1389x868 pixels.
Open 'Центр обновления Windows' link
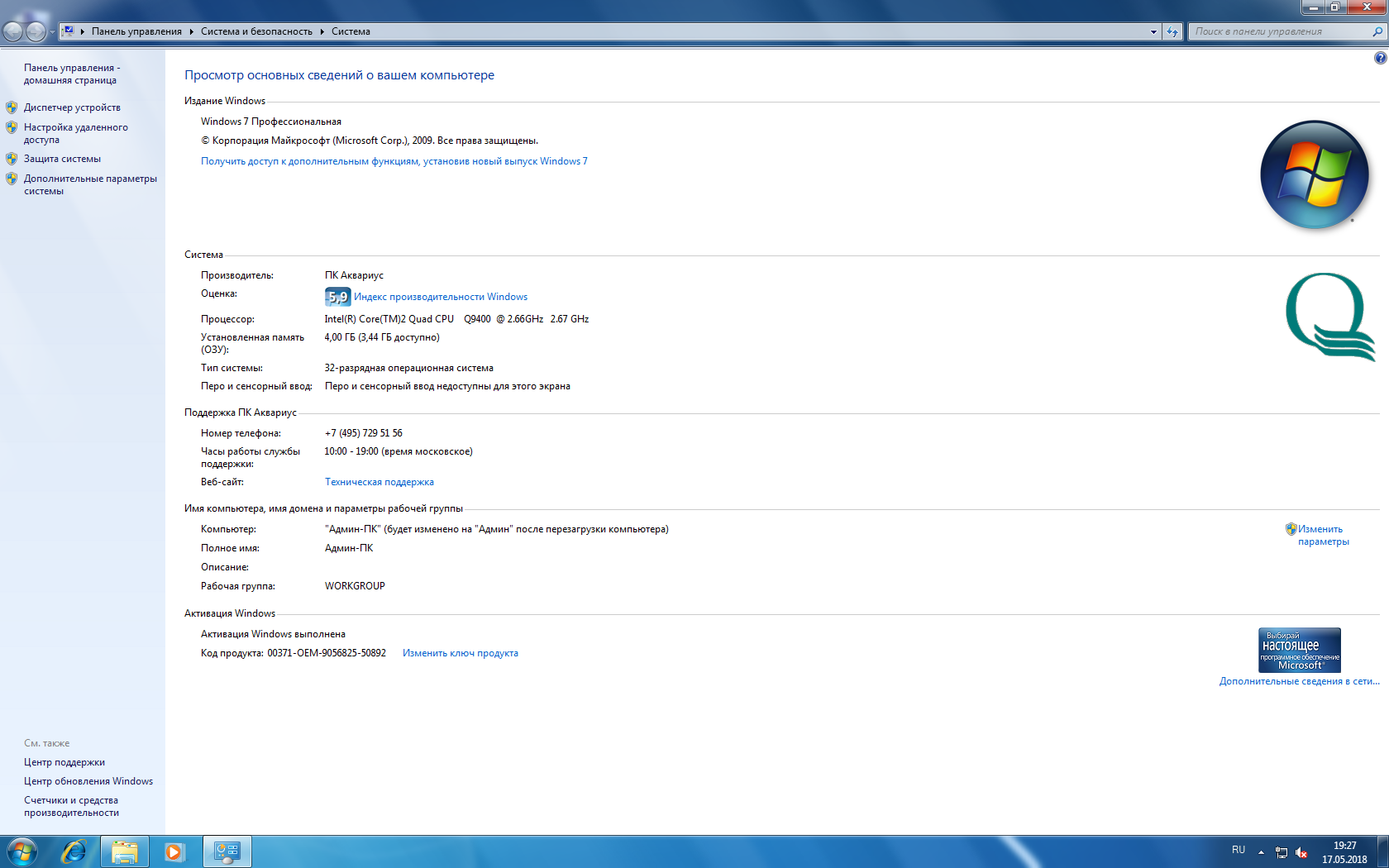(88, 781)
